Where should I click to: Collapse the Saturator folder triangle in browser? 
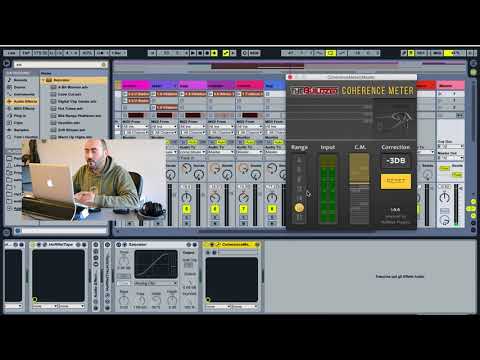[44, 80]
